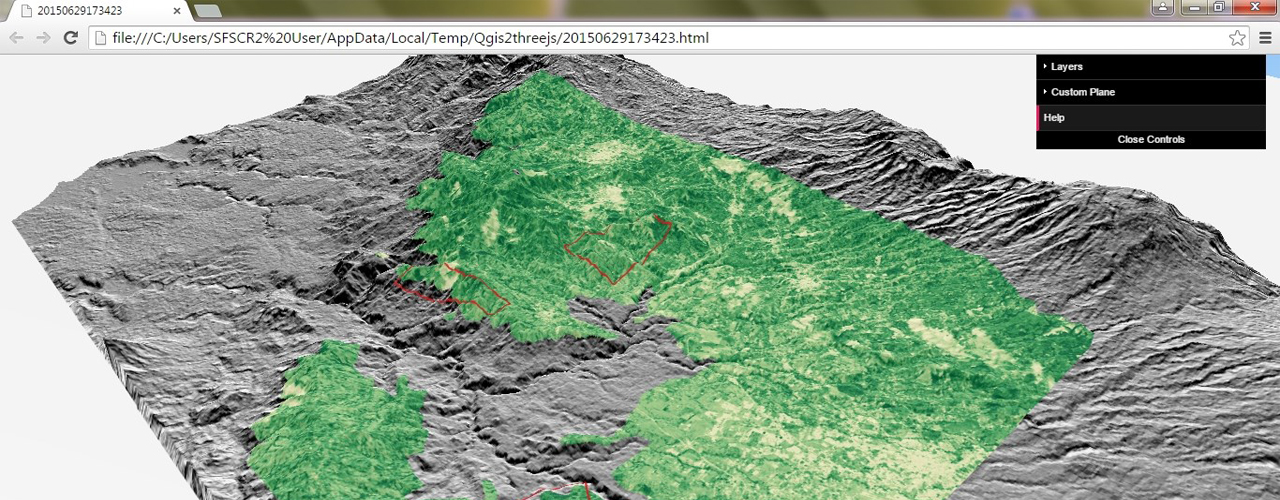This screenshot has width=1280, height=500.
Task: Open the Chrome user profile icon
Action: point(1163,8)
